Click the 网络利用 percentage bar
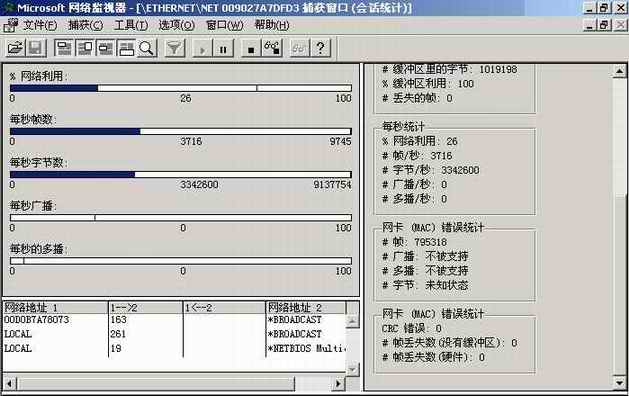The image size is (629, 396). point(181,88)
